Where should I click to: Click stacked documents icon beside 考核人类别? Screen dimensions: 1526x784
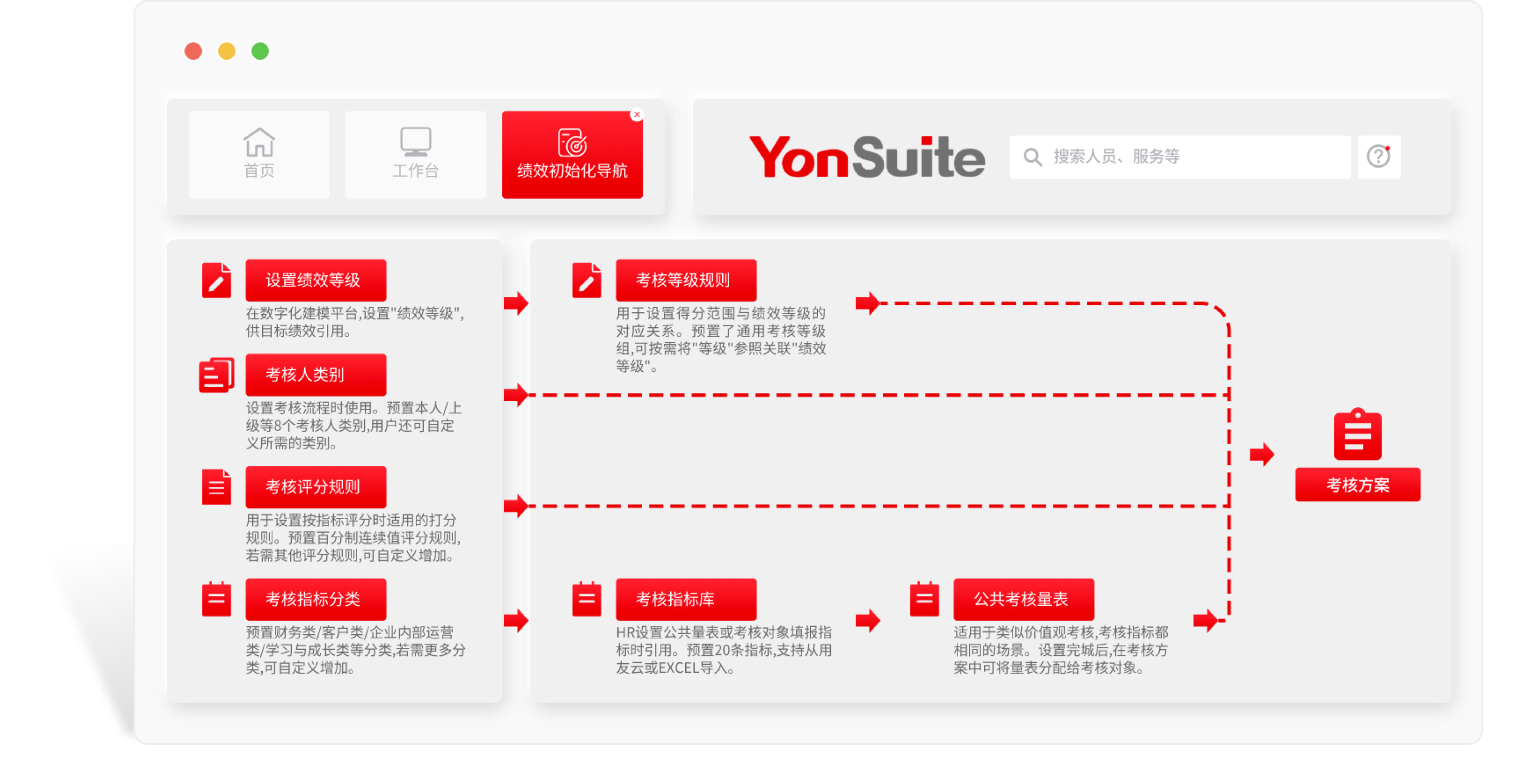click(x=216, y=375)
